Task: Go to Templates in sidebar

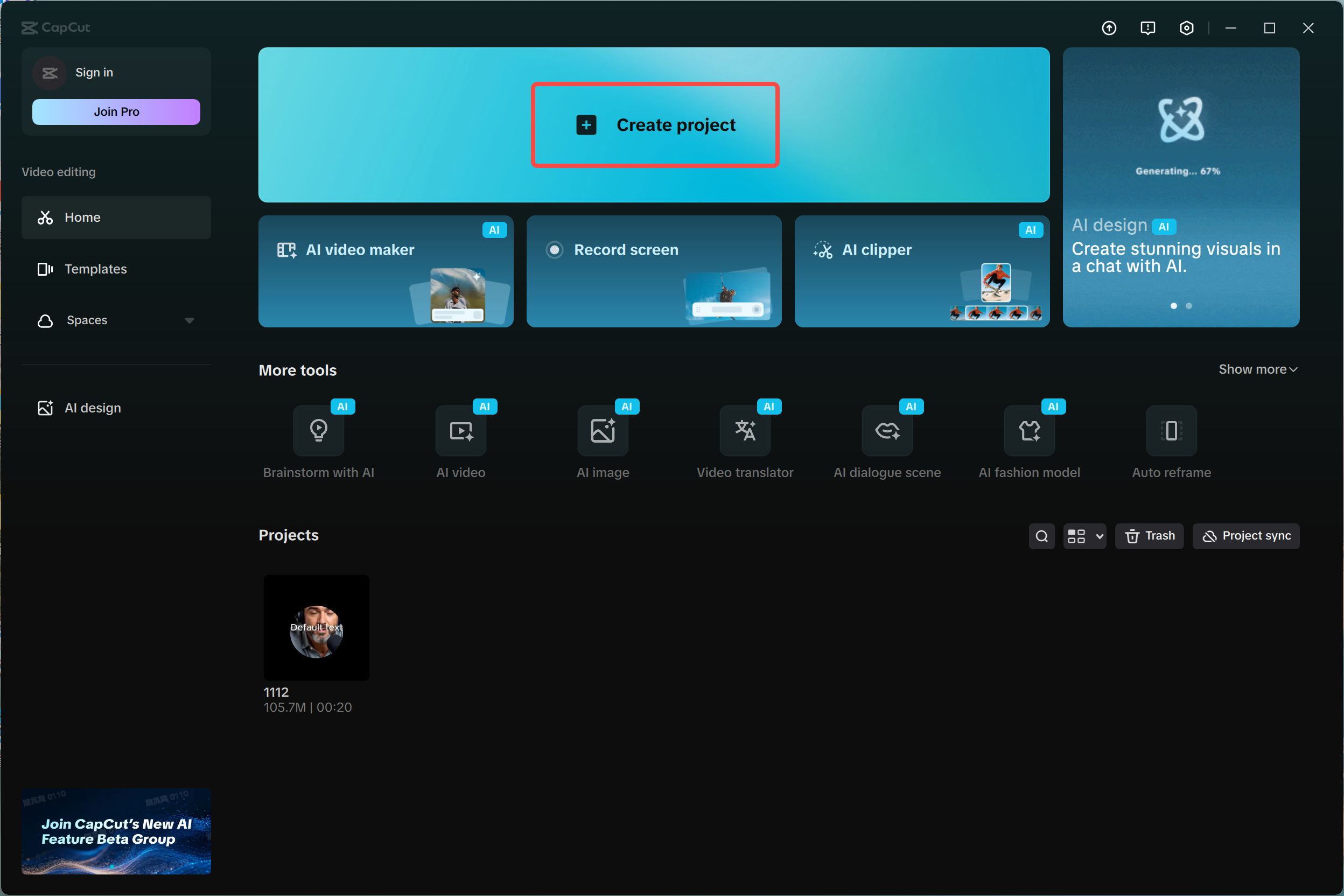Action: point(95,269)
